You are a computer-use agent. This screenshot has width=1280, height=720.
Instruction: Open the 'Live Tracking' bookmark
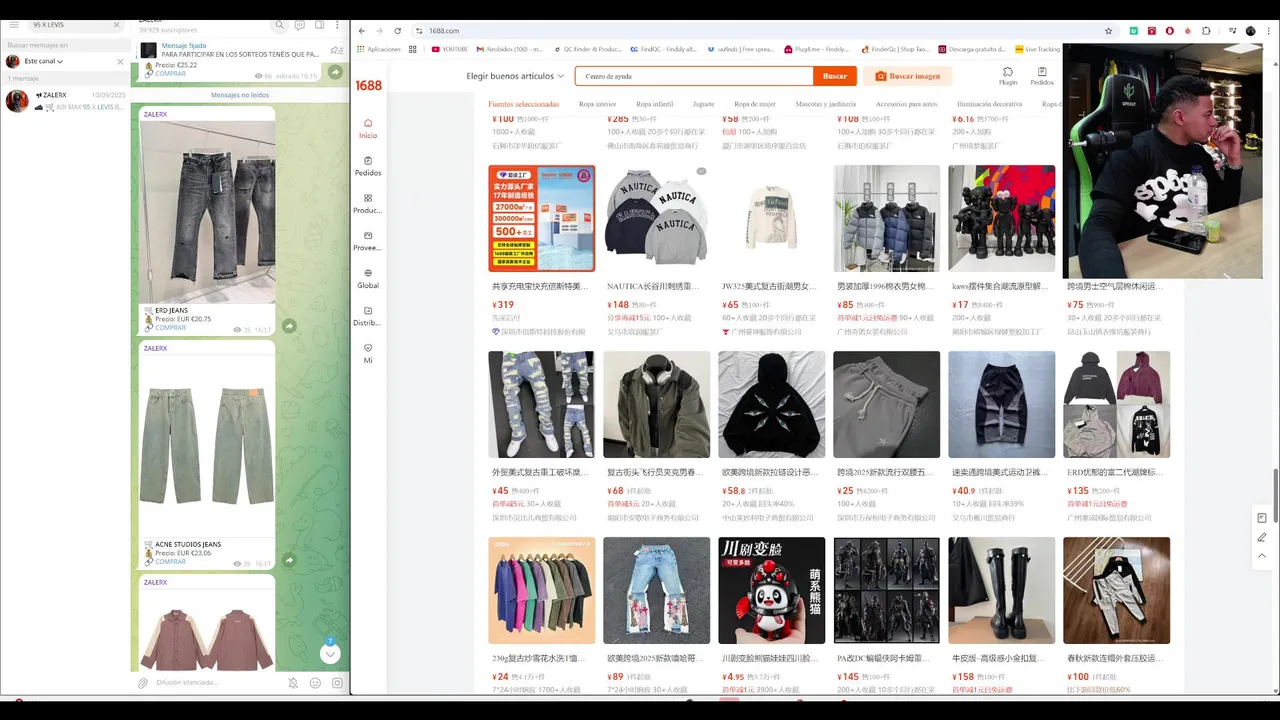tap(1037, 49)
